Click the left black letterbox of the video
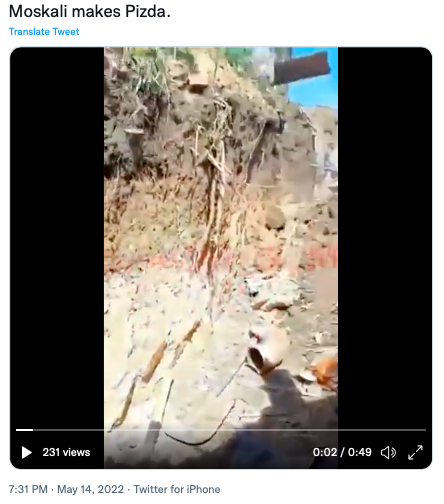This screenshot has width=444, height=504. (x=57, y=233)
